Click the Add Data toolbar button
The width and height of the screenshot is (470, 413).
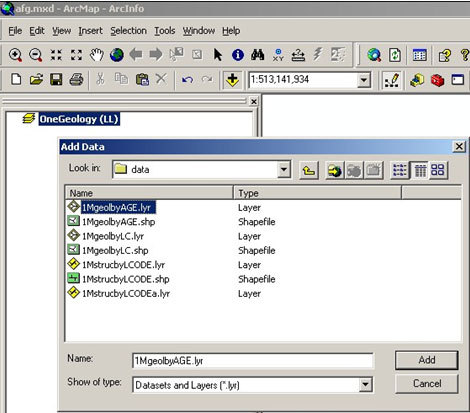[232, 80]
